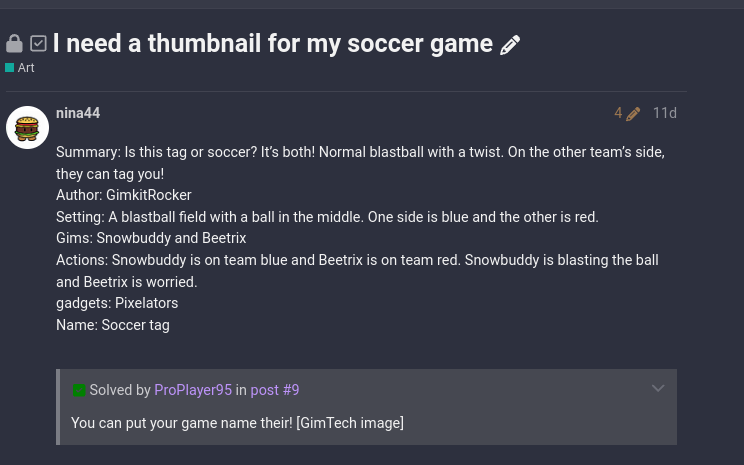Image resolution: width=744 pixels, height=465 pixels.
Task: Click the green solved icon in quote
Action: (79, 390)
